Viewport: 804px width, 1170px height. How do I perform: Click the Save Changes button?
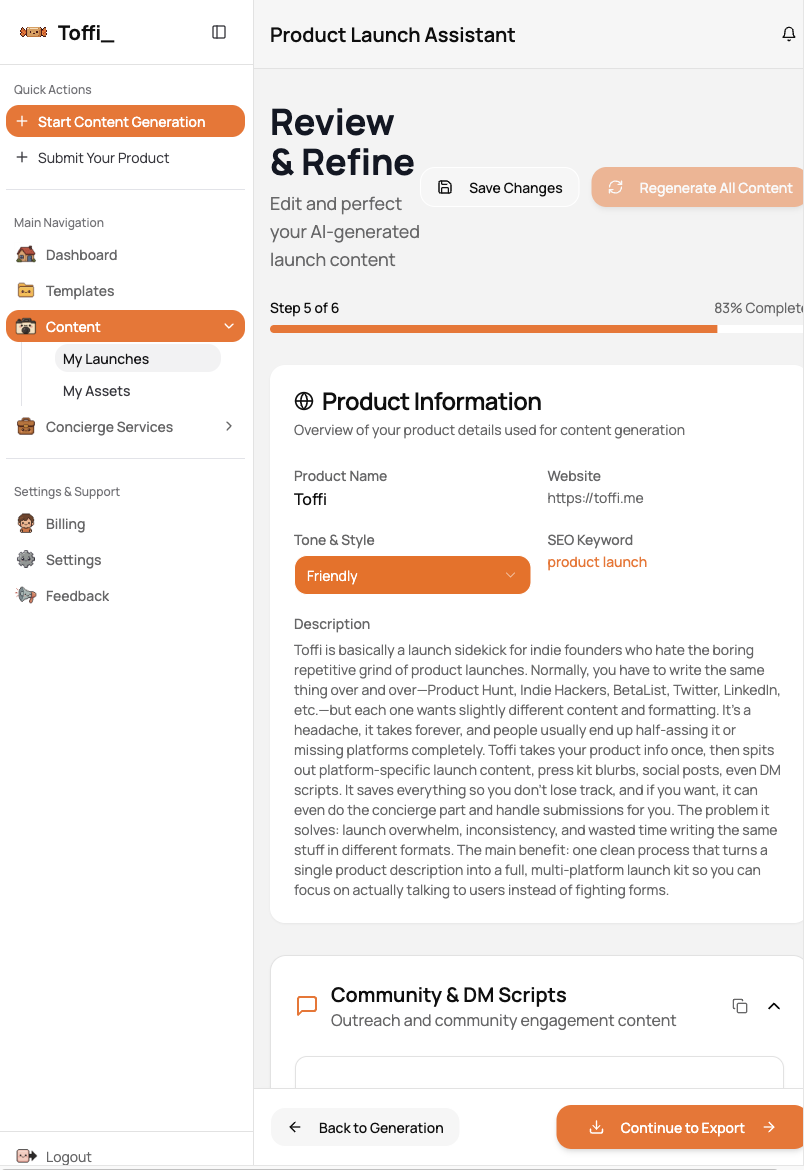click(x=500, y=187)
